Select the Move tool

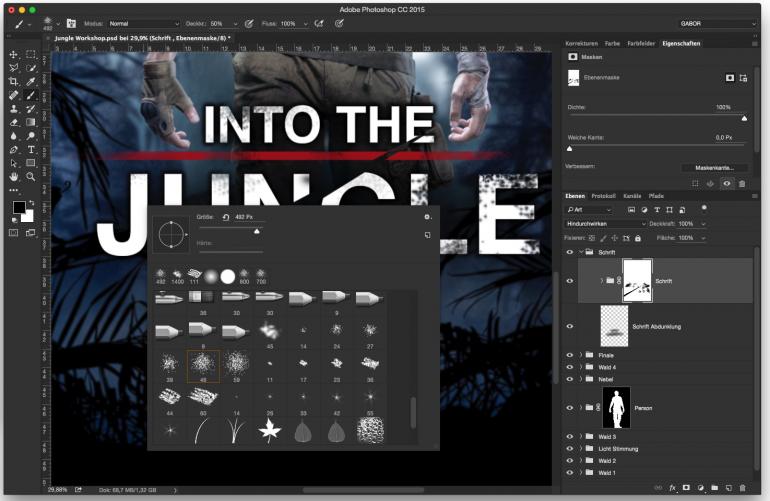(14, 55)
